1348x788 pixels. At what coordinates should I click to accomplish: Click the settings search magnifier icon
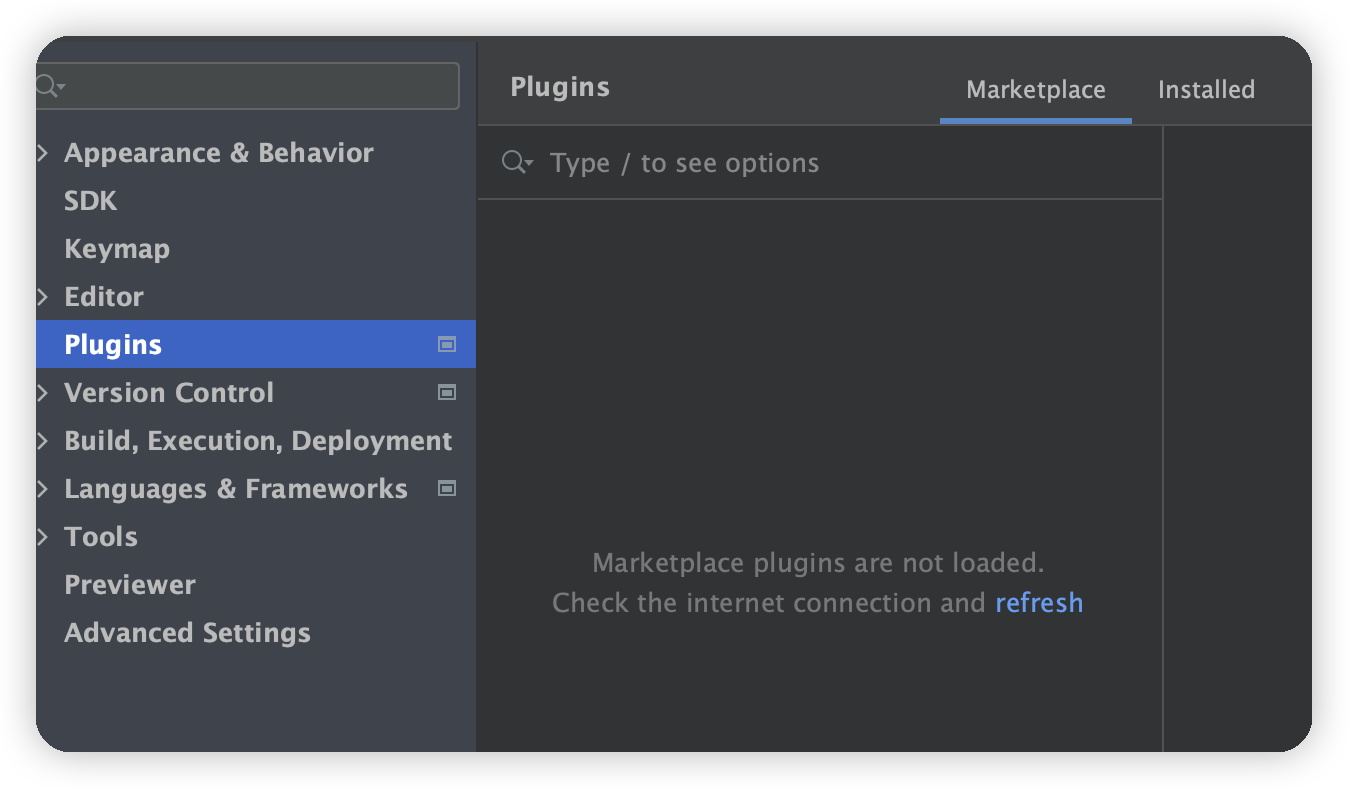point(48,86)
